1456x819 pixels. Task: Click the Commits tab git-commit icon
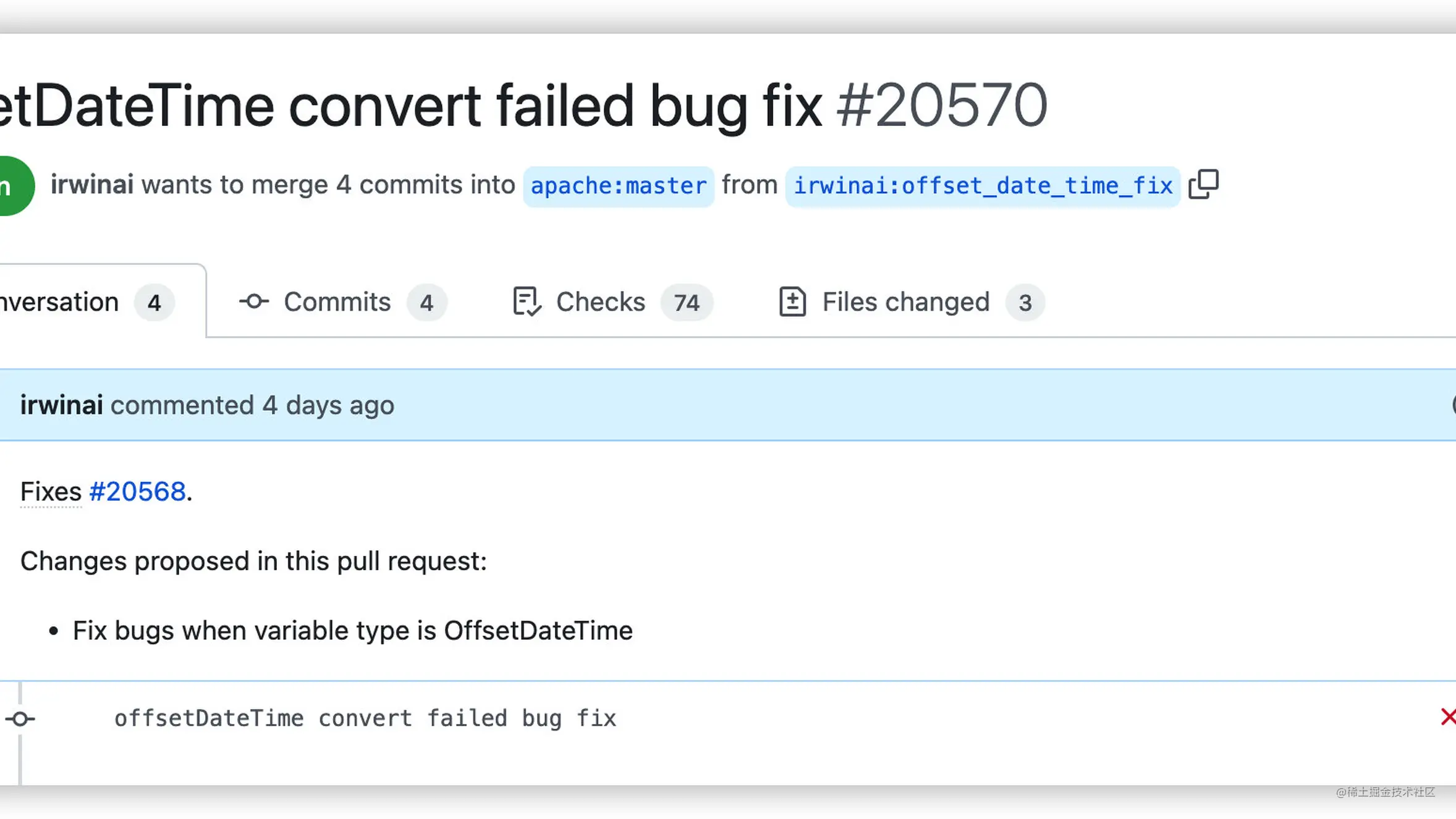pyautogui.click(x=254, y=302)
